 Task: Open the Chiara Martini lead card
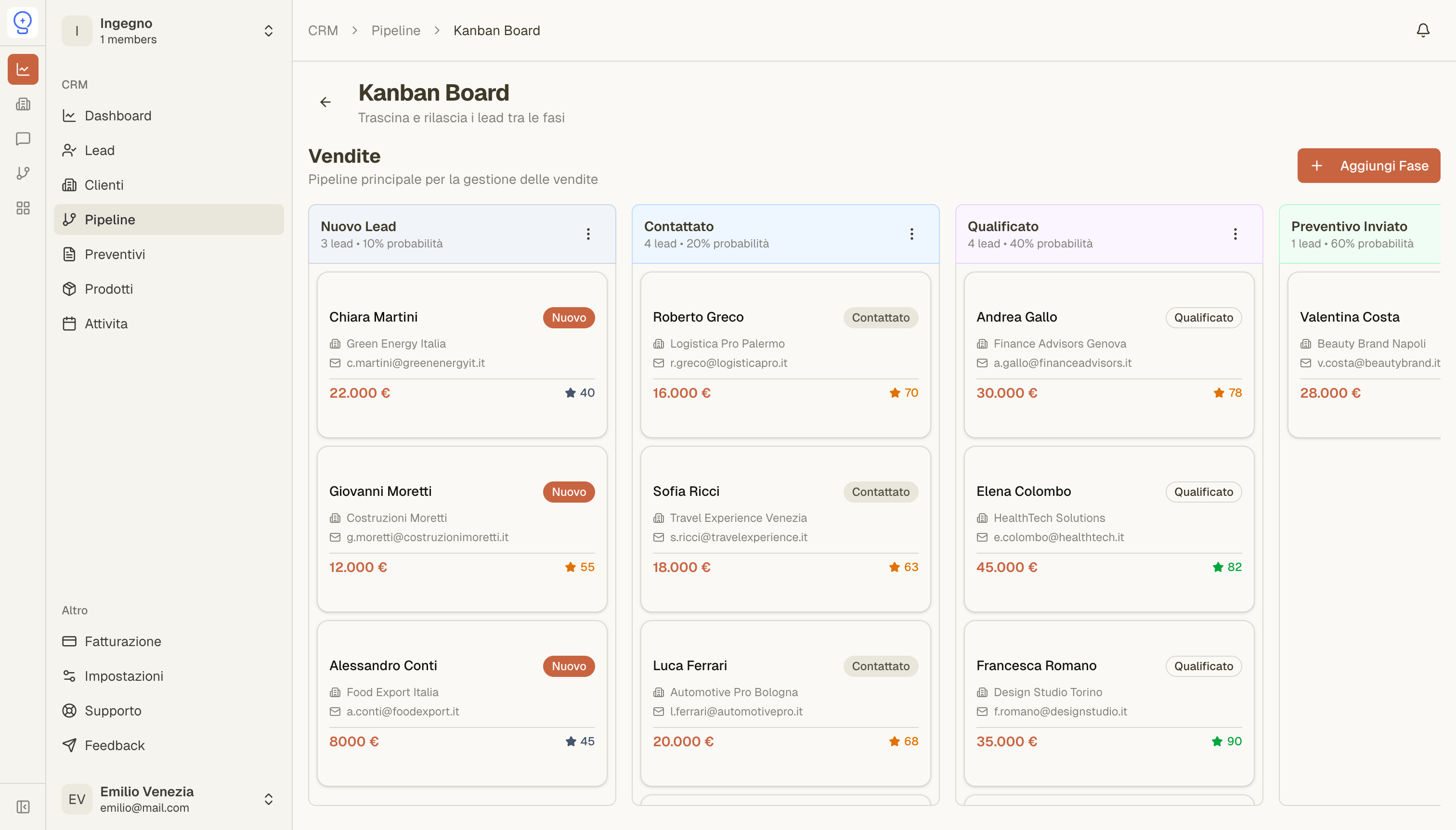tap(462, 354)
